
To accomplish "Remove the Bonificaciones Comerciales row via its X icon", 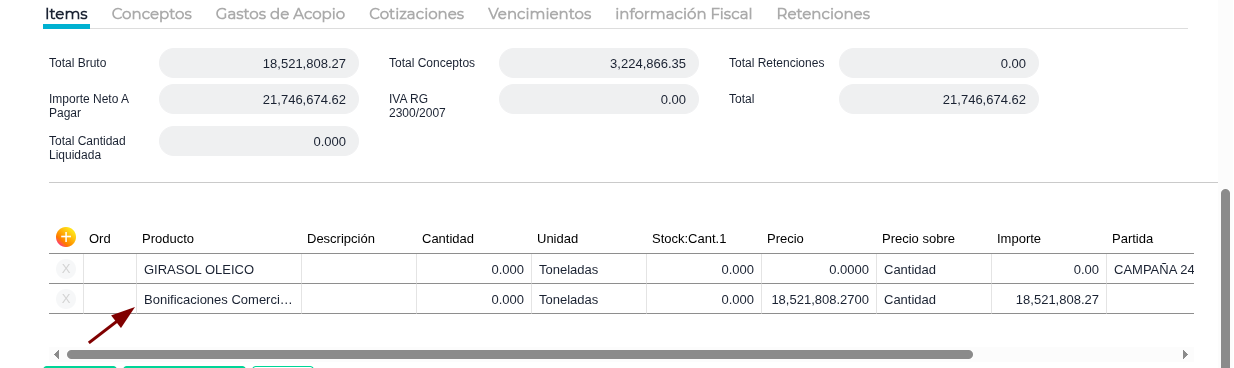I will [66, 299].
